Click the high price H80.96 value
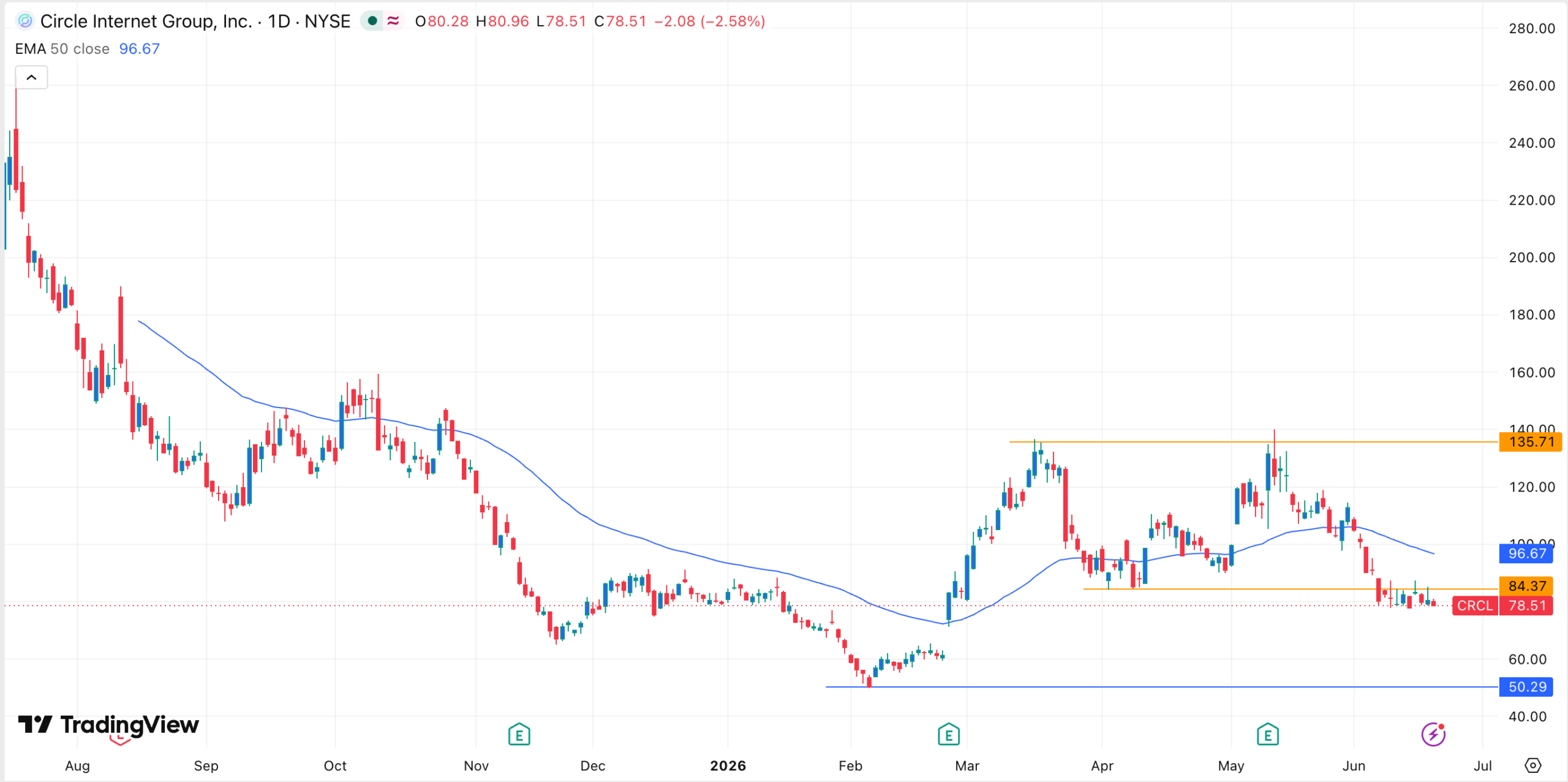 (x=502, y=21)
